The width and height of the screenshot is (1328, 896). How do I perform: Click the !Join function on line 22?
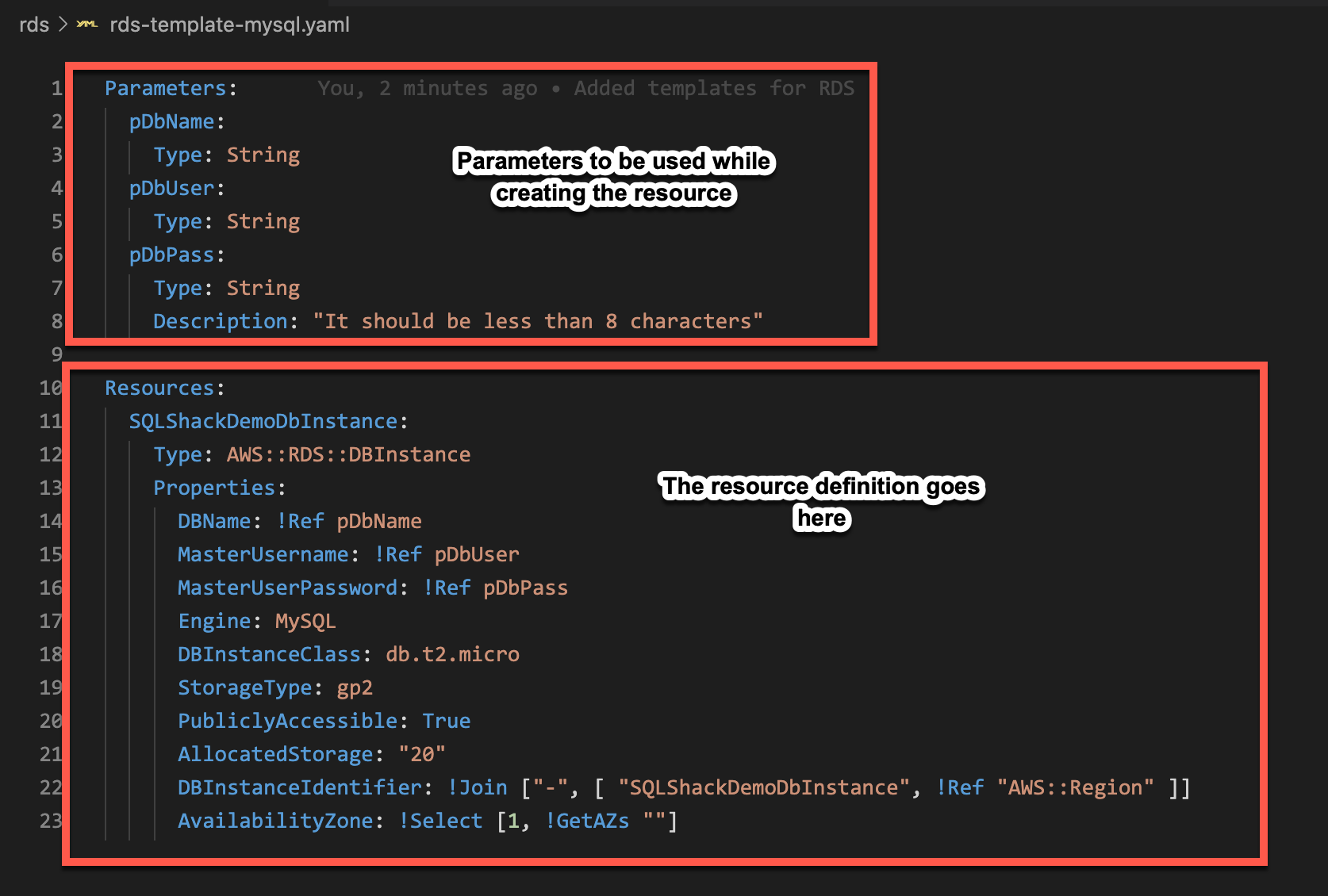tap(478, 787)
